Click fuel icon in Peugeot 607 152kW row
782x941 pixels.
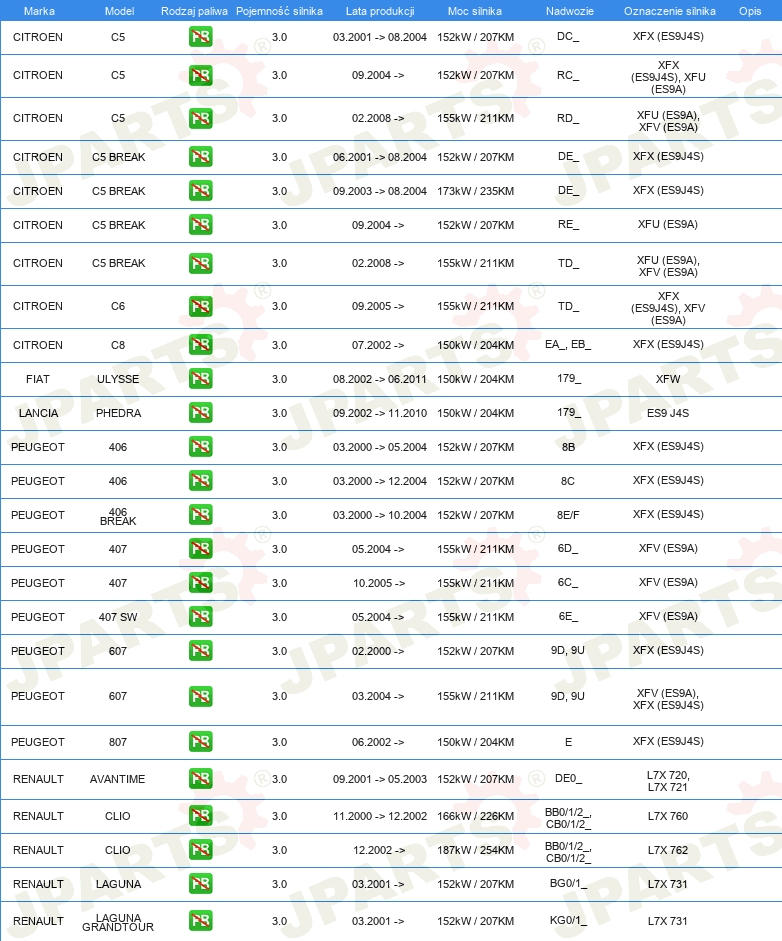coord(200,651)
